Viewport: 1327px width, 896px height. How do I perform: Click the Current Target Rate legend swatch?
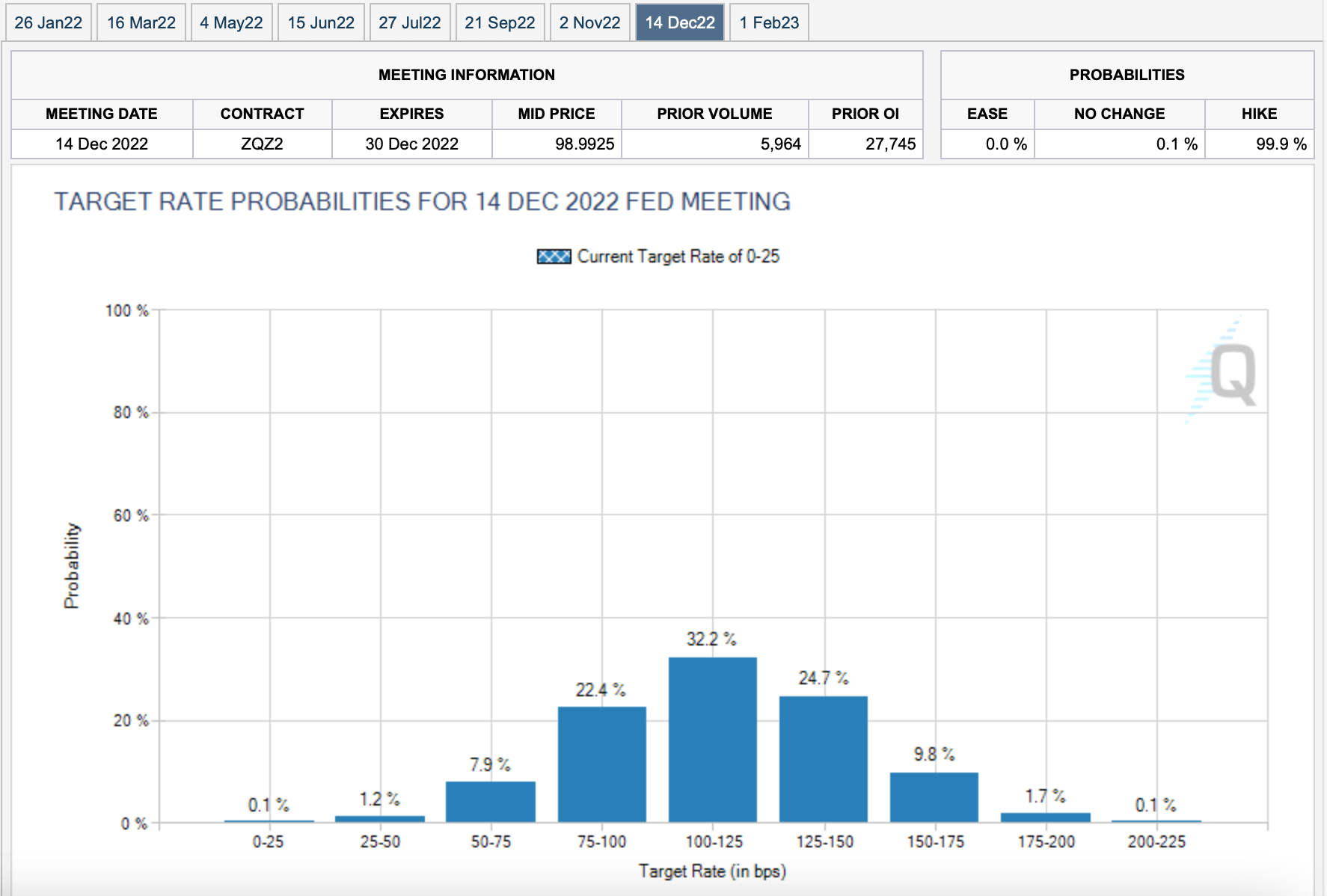(554, 257)
